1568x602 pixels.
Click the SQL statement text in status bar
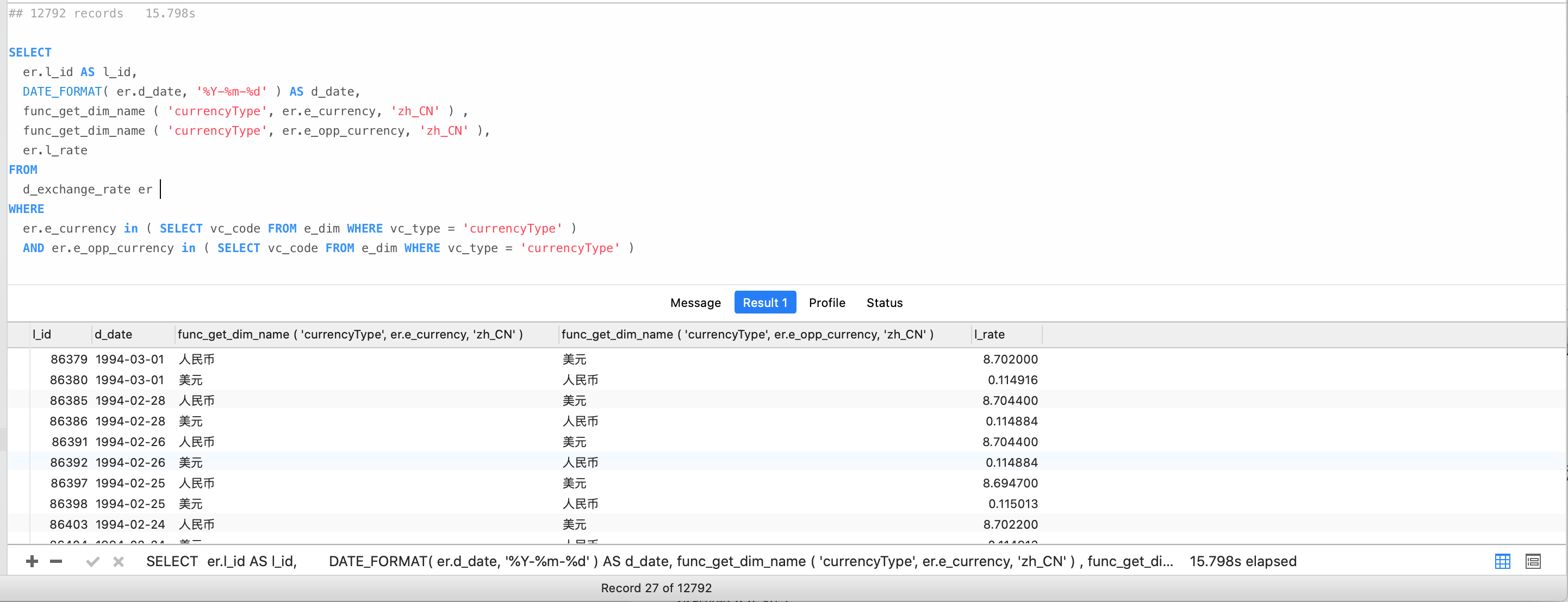point(658,561)
